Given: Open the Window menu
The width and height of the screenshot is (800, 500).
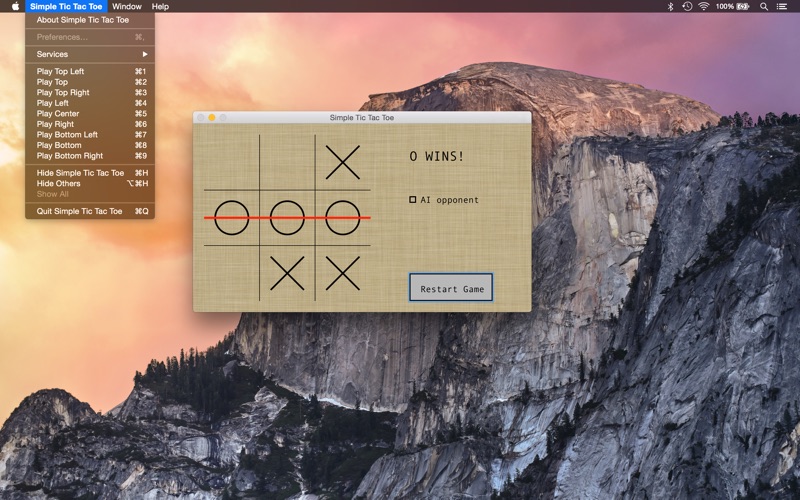Looking at the screenshot, I should click(x=127, y=6).
